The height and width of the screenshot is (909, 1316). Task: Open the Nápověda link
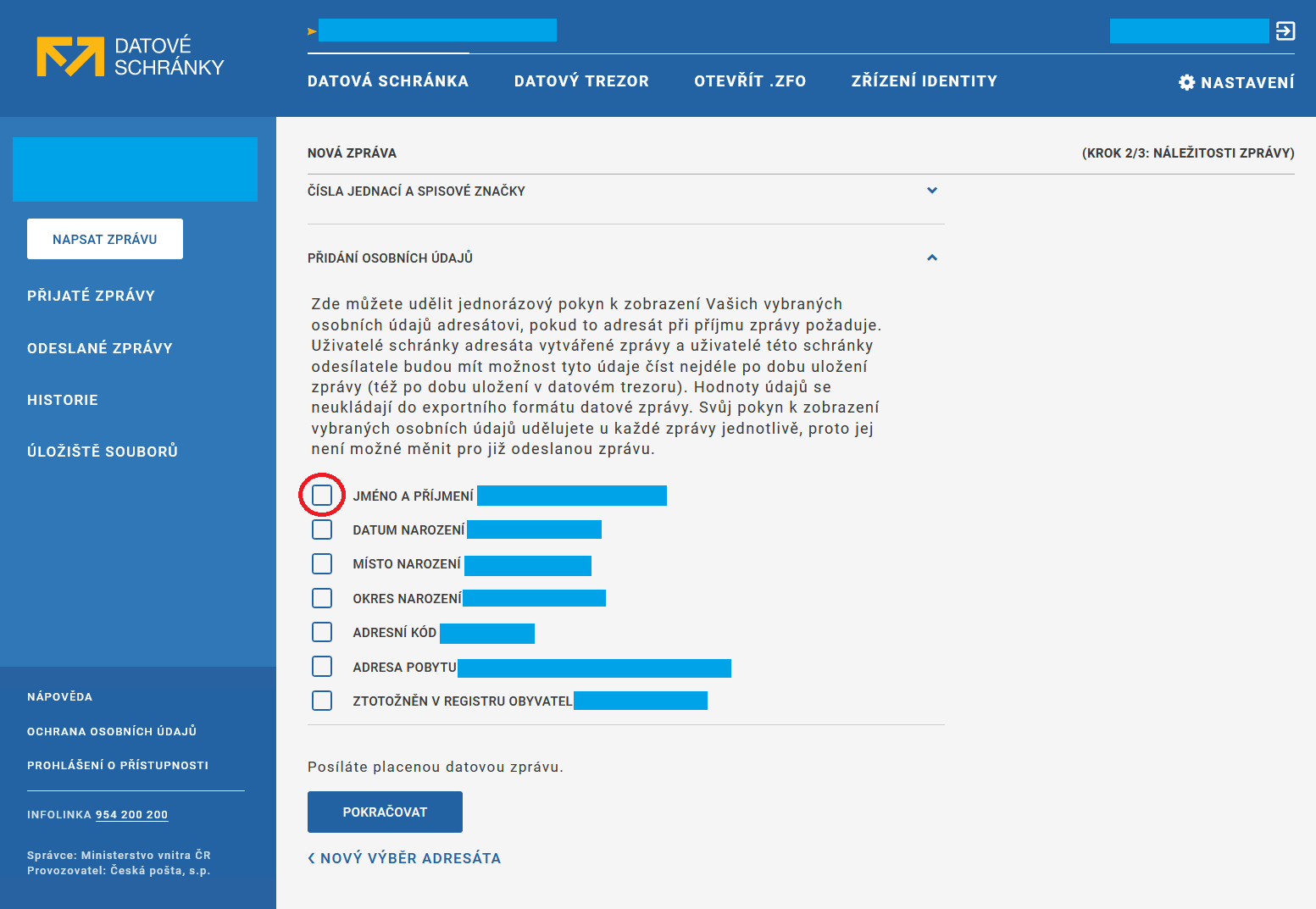(x=59, y=696)
